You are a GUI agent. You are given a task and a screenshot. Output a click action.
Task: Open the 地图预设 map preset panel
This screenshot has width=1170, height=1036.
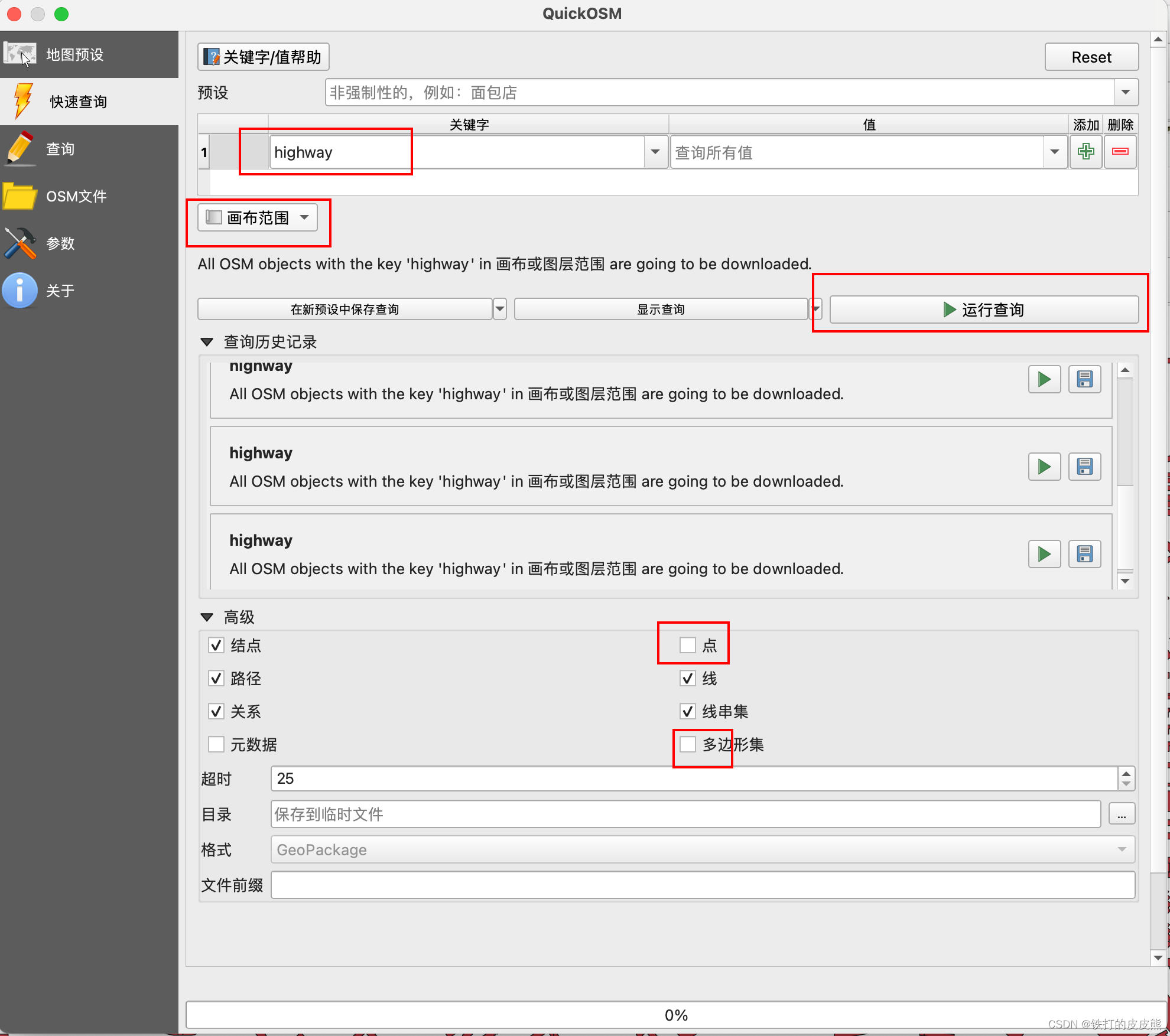[89, 54]
